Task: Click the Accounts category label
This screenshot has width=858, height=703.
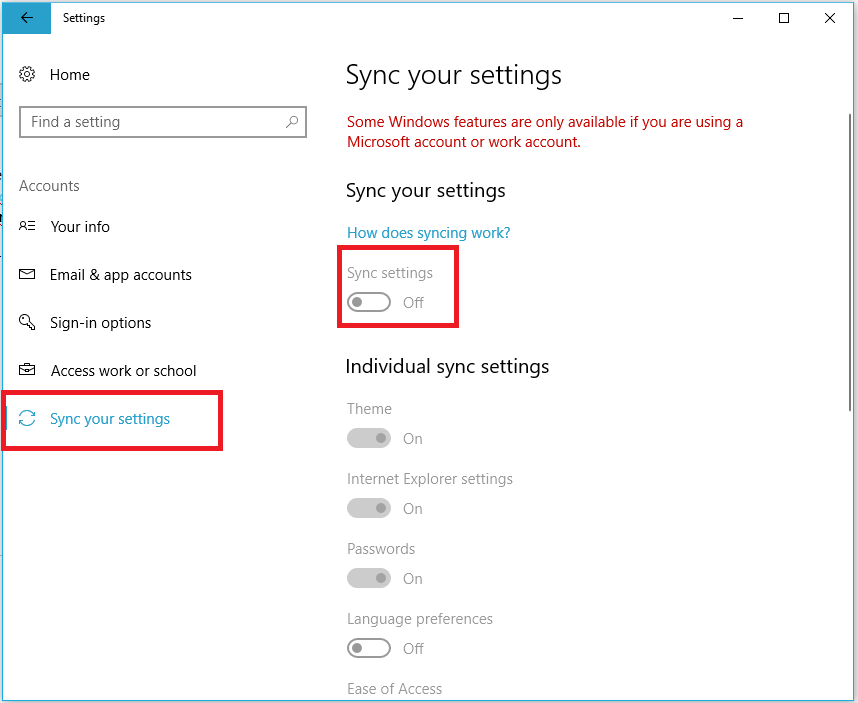Action: coord(49,185)
